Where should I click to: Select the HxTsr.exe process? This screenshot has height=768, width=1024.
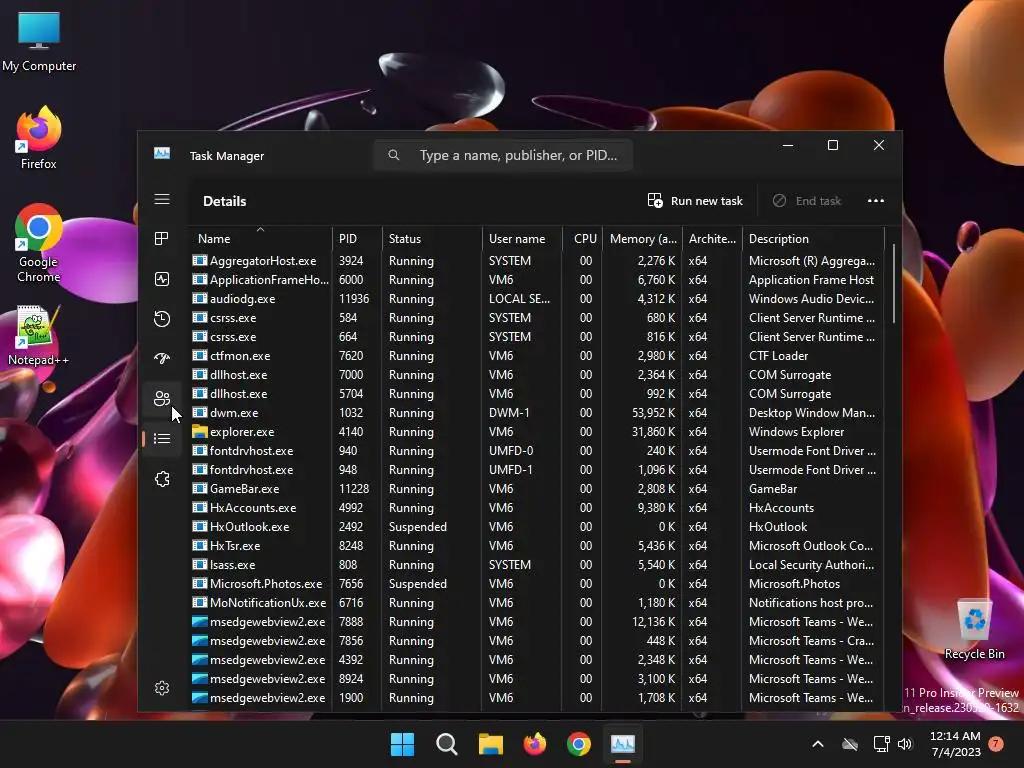click(537, 545)
